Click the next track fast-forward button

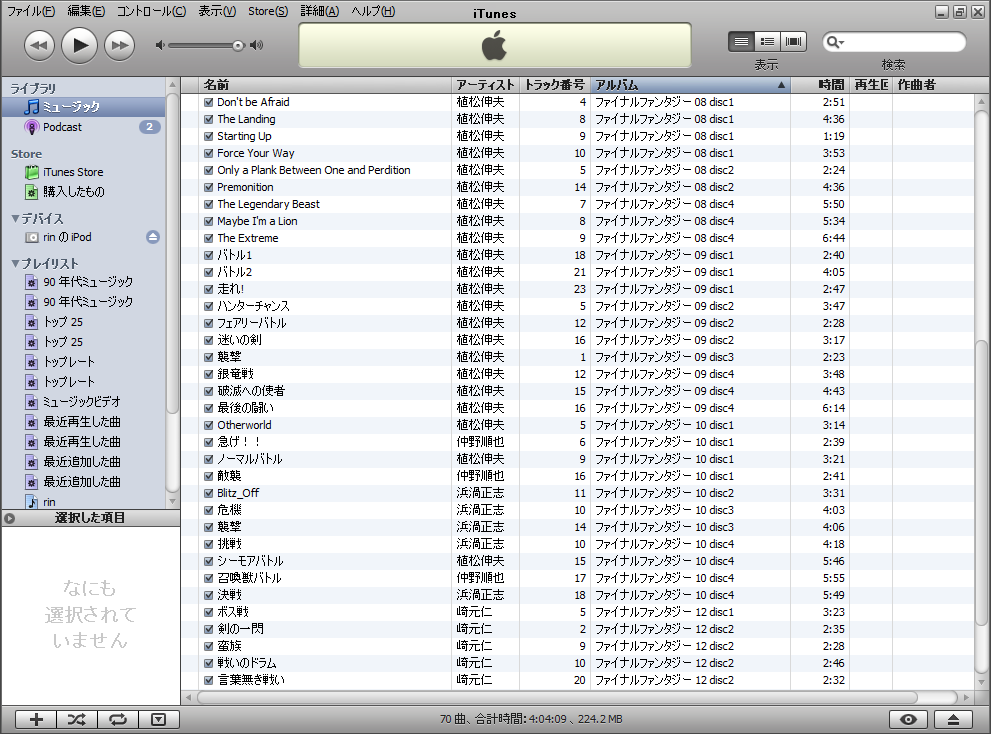[x=119, y=46]
